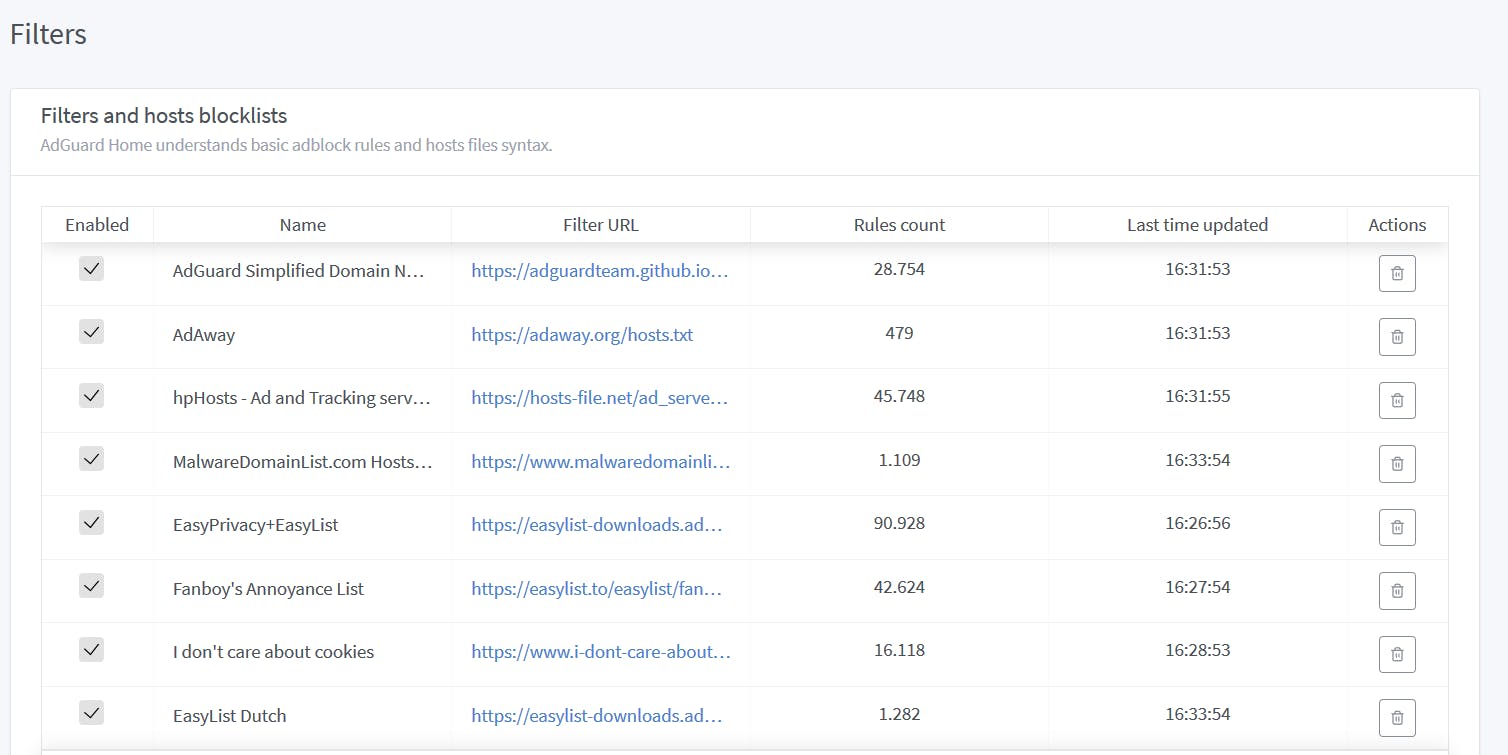Delete the MalwareDomainList.com Hosts filter
The image size is (1508, 755).
(x=1397, y=464)
